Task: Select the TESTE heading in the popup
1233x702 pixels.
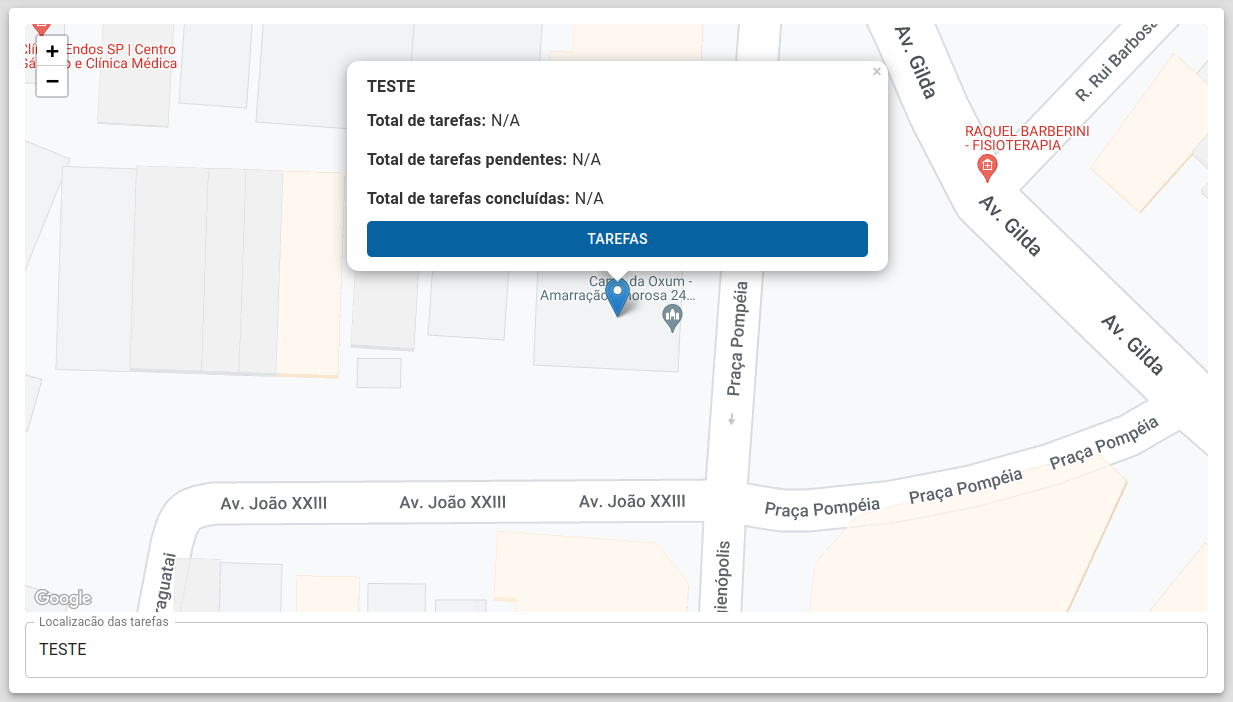Action: tap(391, 87)
